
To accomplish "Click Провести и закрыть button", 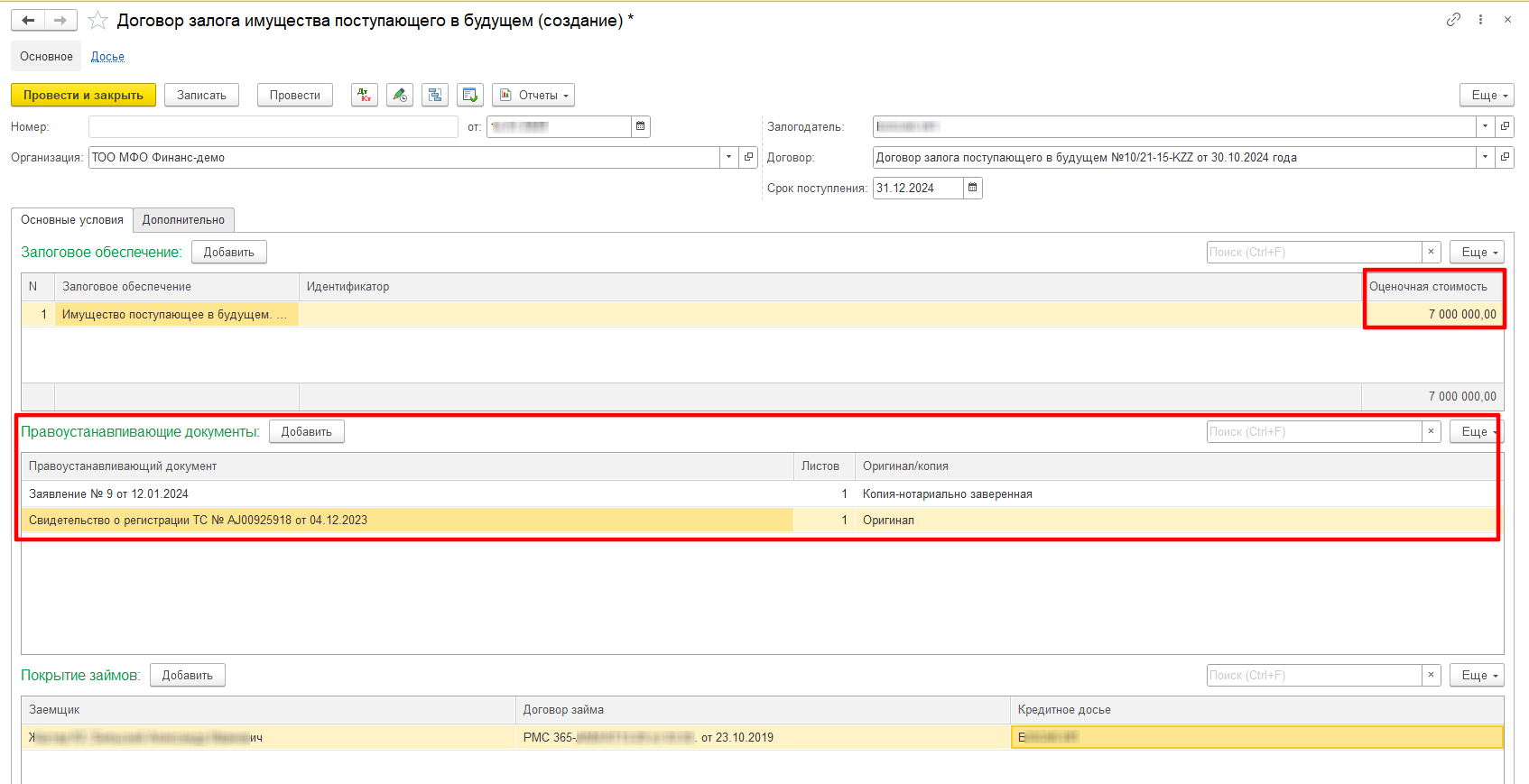I will 83,95.
